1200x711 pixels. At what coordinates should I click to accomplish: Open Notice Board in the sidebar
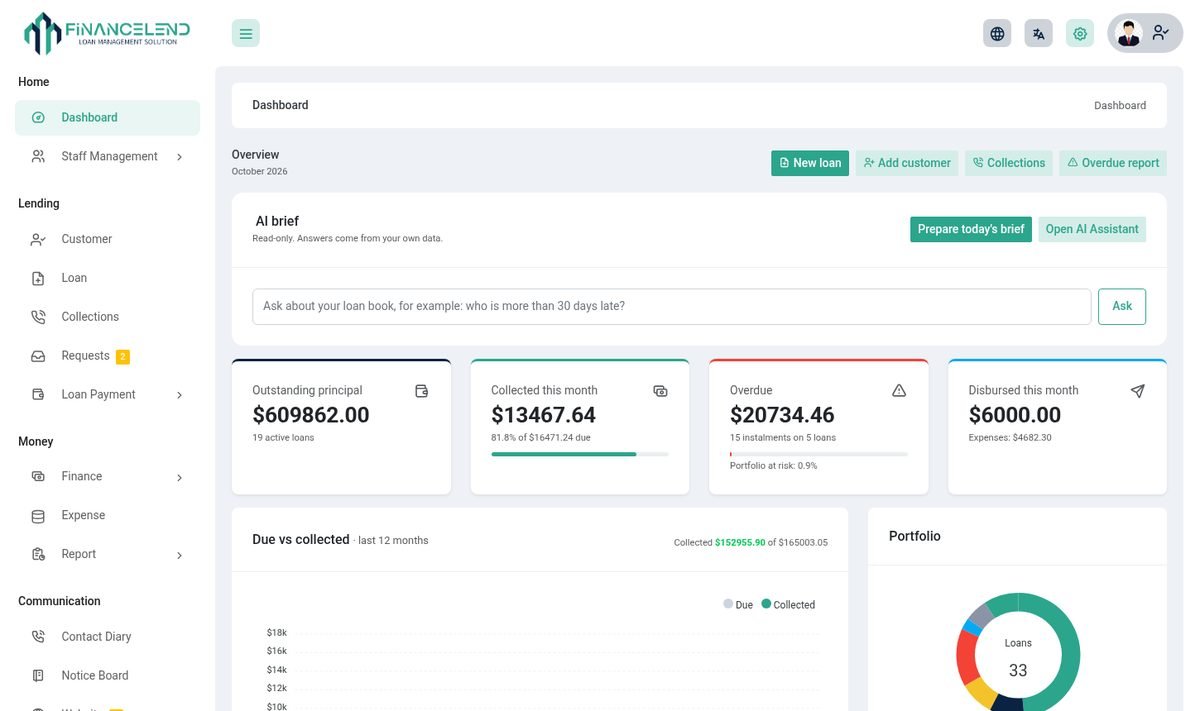[x=107, y=676]
